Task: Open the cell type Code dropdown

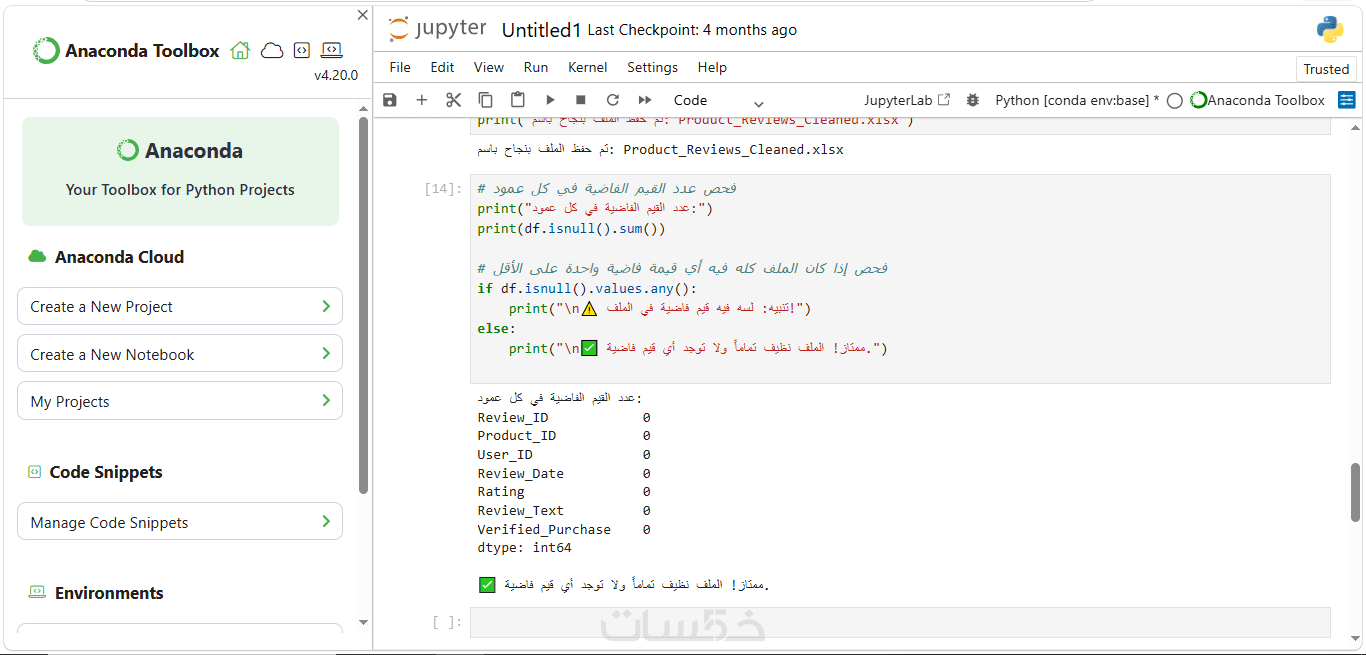Action: 717,100
